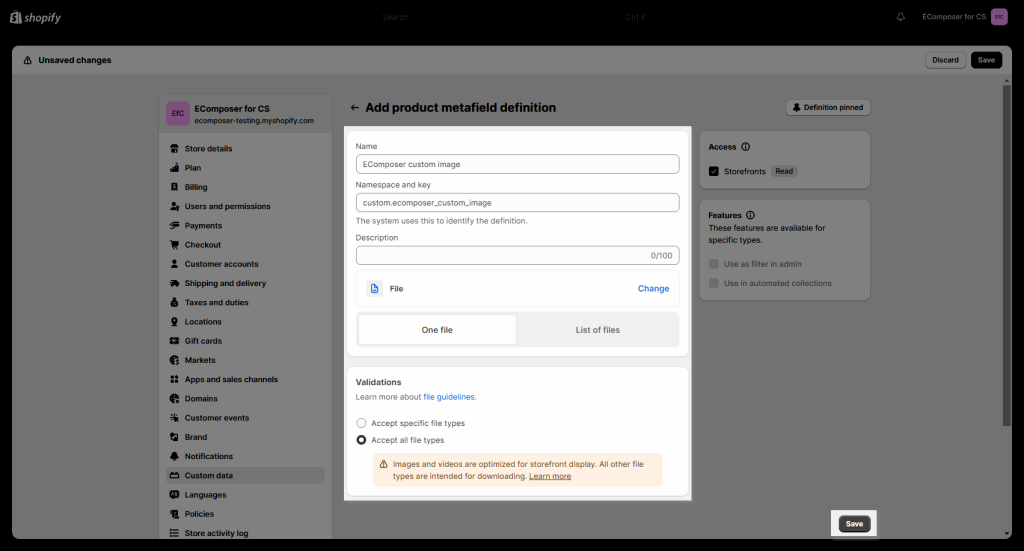Click the Notifications sidebar bell icon
Image resolution: width=1024 pixels, height=551 pixels.
174,457
